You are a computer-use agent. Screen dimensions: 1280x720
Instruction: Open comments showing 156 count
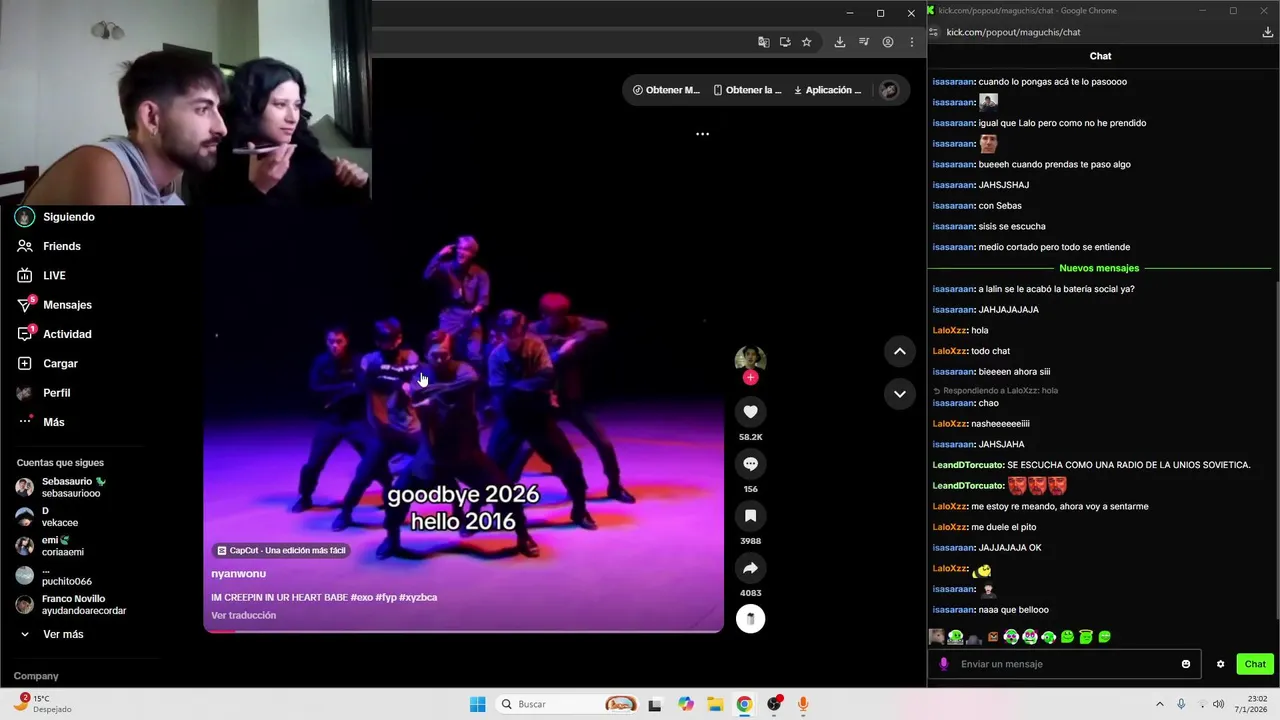point(750,463)
